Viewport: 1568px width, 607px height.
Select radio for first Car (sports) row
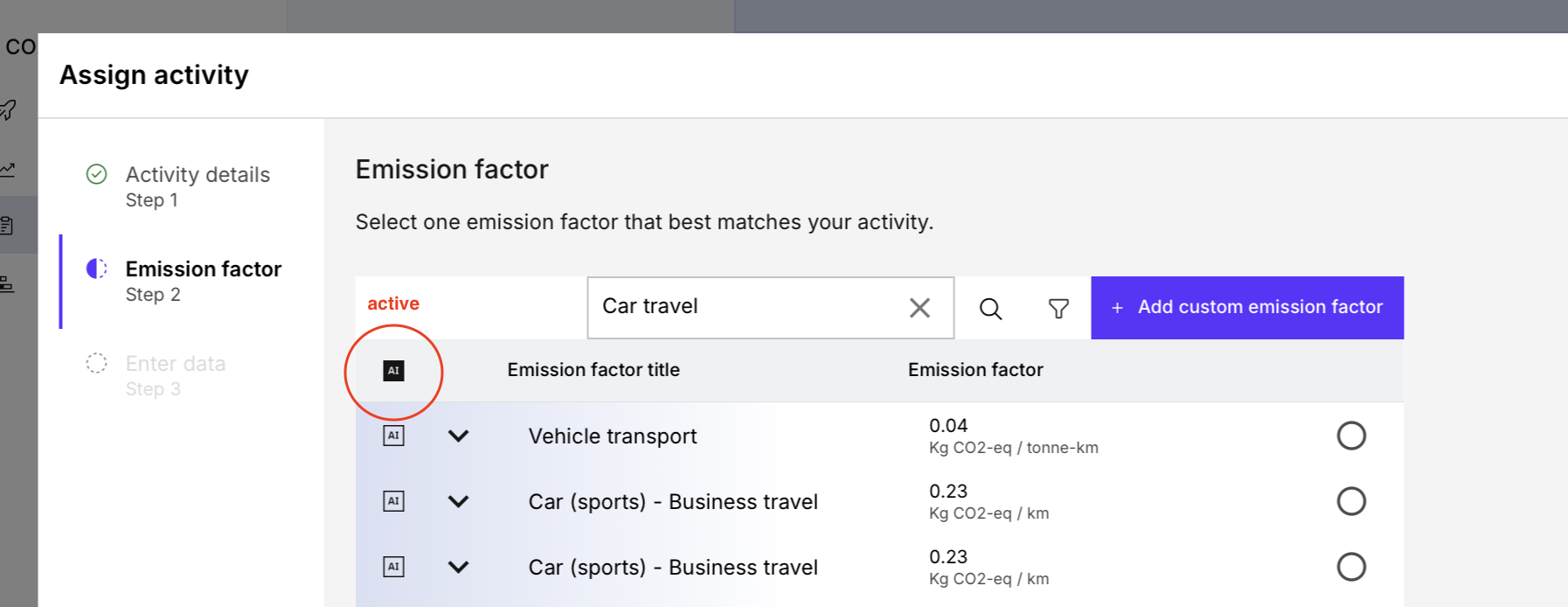point(1350,501)
